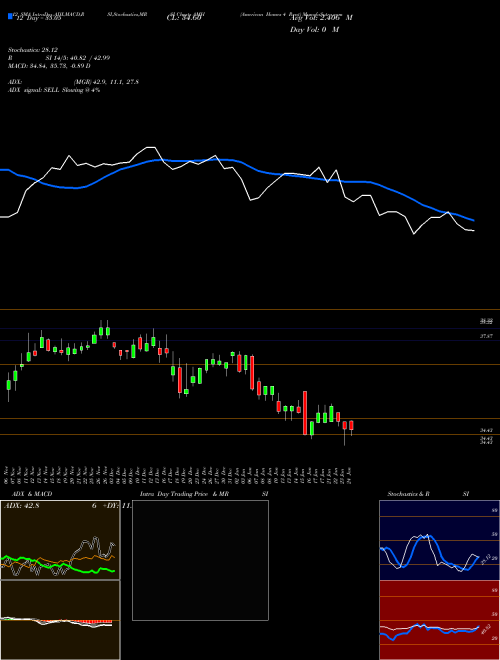Click the 37.57 price axis label
This screenshot has height=660, width=500.
486,336
